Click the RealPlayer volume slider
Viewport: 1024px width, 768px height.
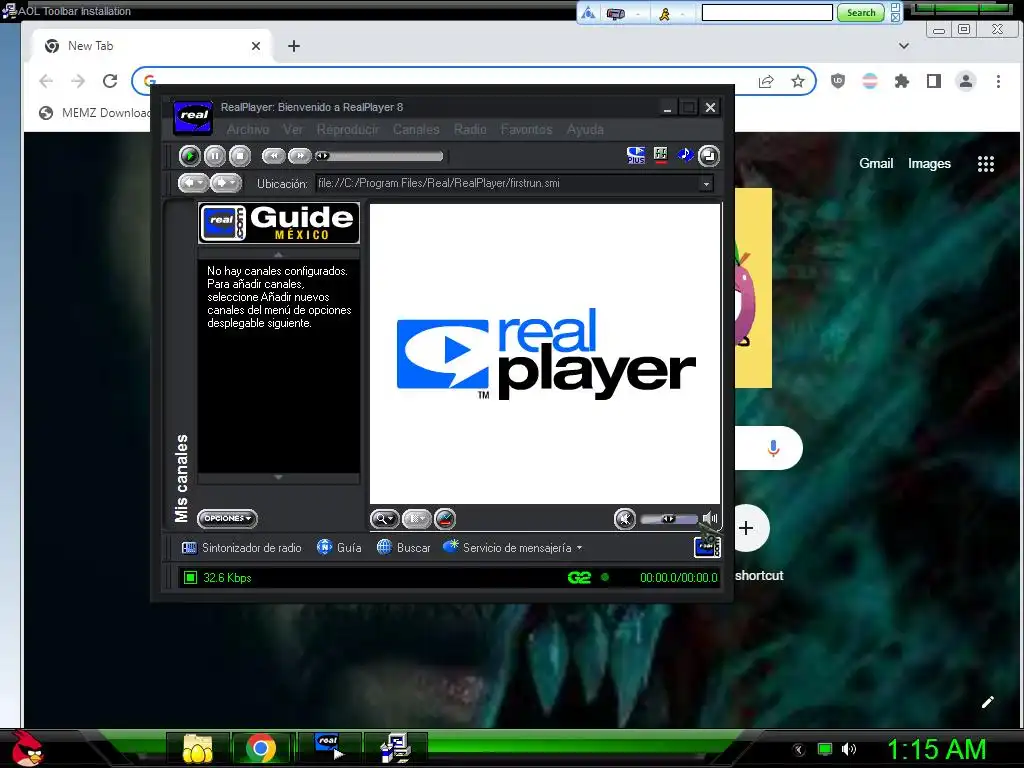(669, 519)
